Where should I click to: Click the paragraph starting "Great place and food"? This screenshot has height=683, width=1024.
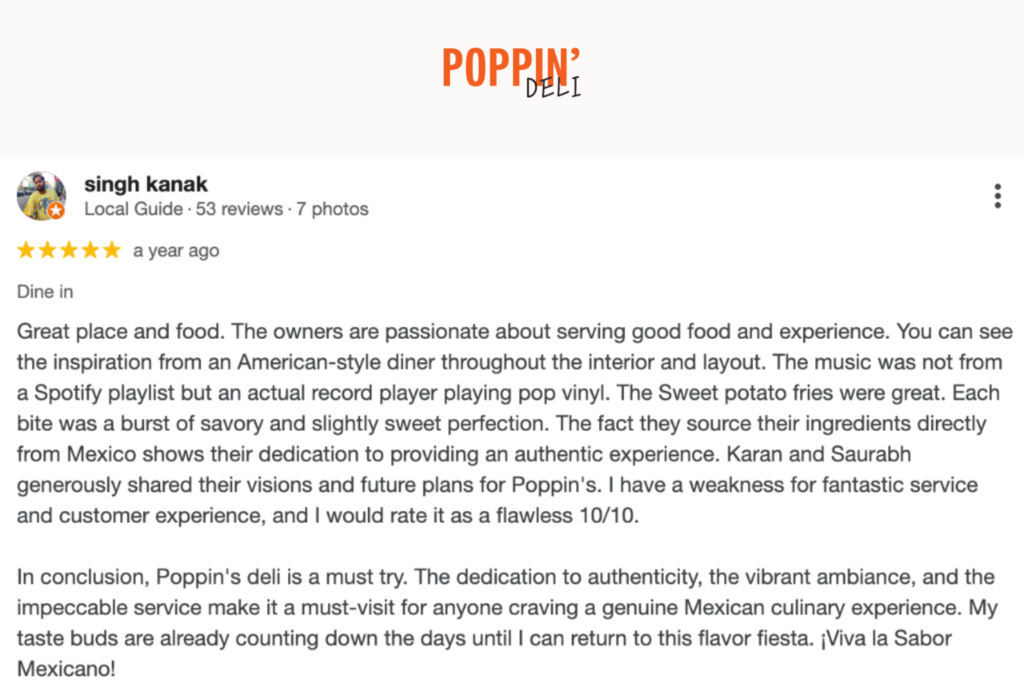(x=515, y=423)
